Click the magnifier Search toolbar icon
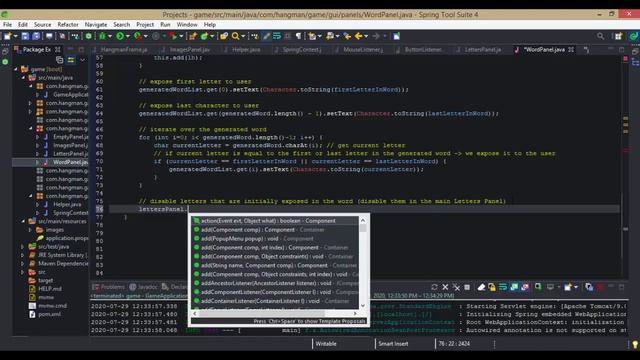This screenshot has height=360, width=640. [x=236, y=36]
